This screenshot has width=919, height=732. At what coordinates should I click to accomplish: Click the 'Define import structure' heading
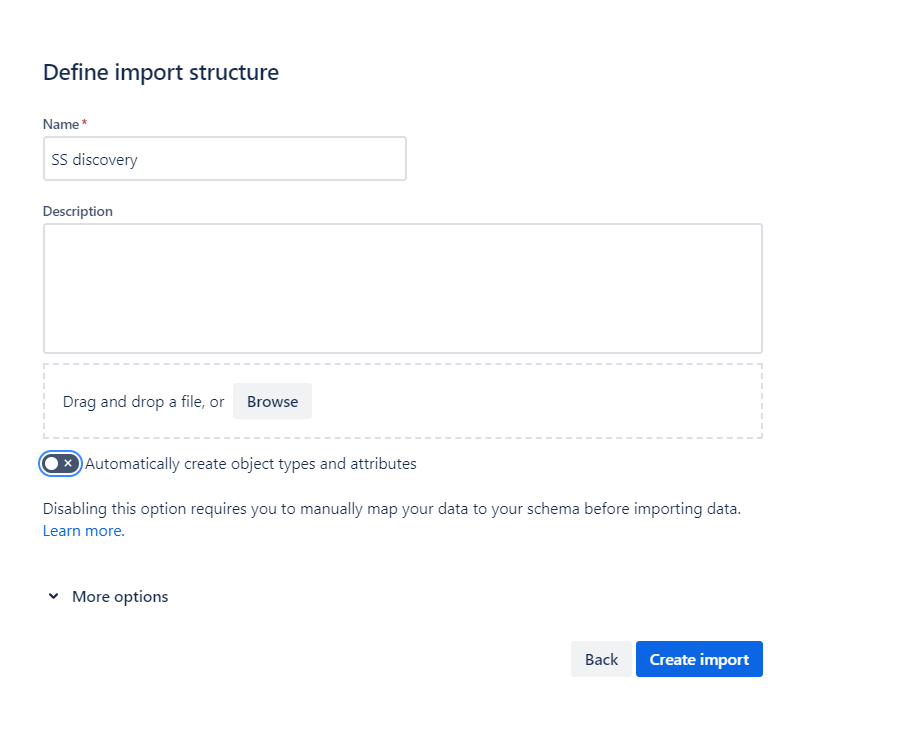point(161,72)
